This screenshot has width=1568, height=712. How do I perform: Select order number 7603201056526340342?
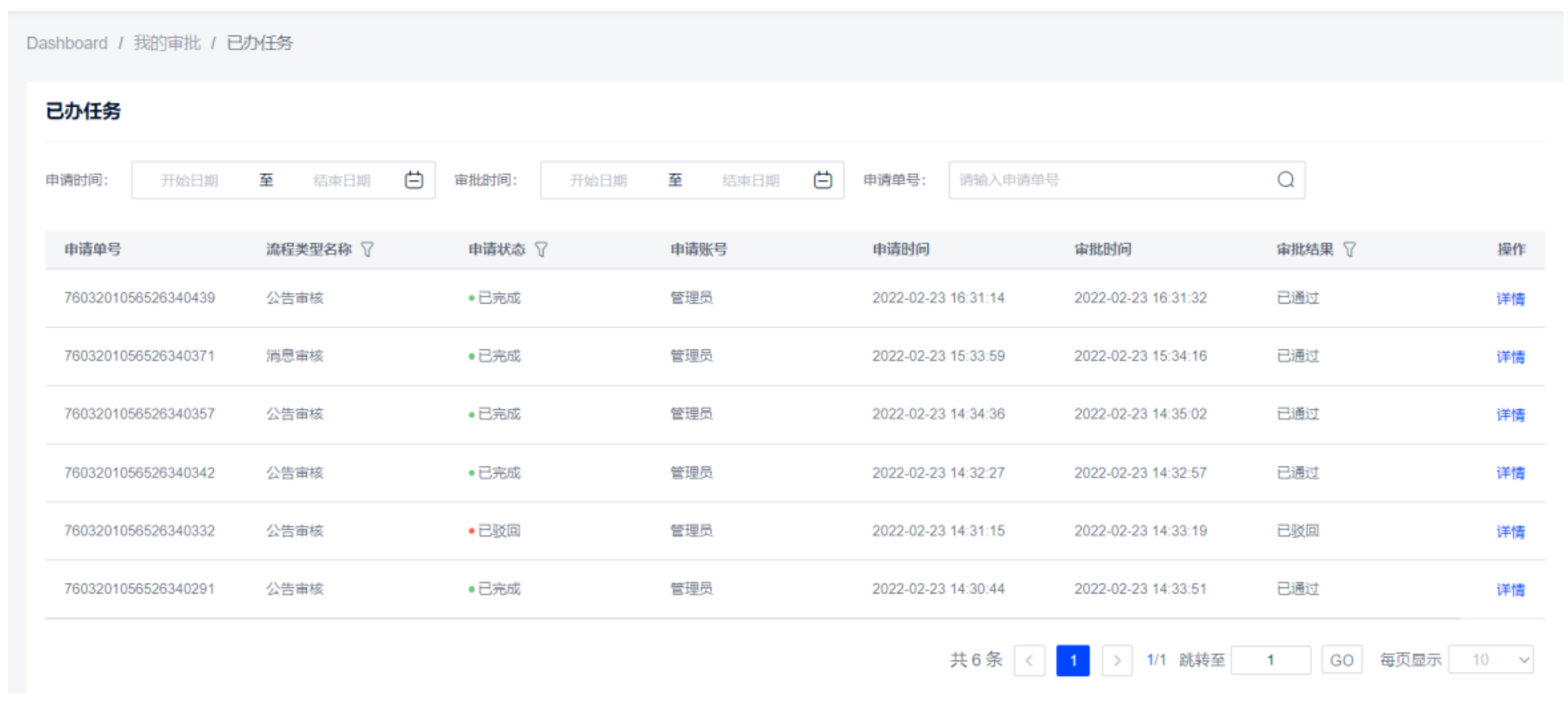pos(139,472)
